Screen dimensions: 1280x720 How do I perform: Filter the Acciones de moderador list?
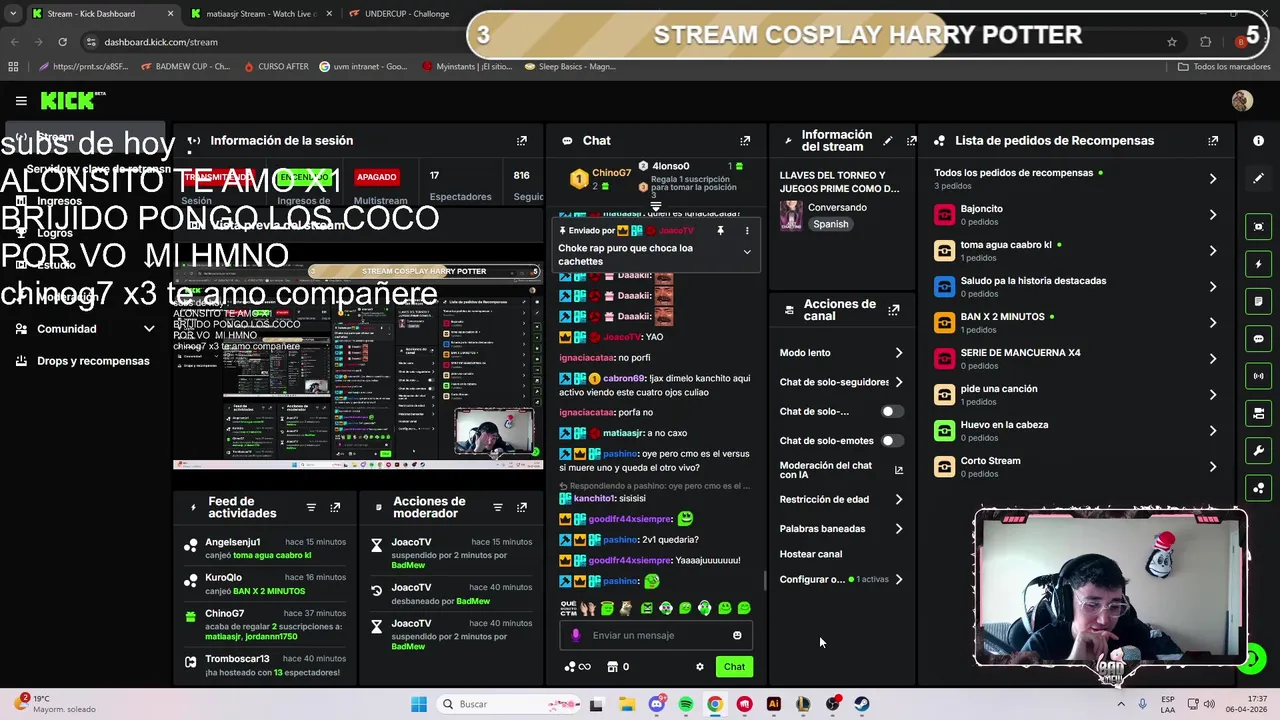pos(497,508)
